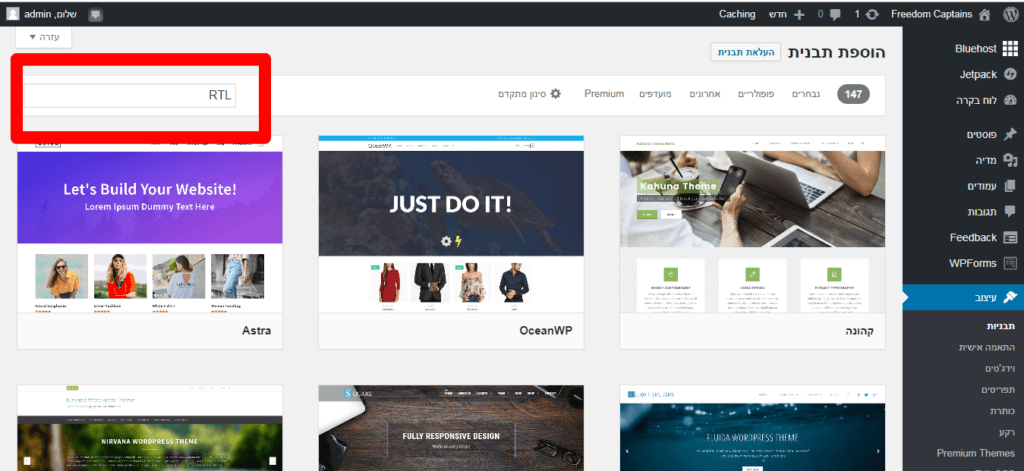This screenshot has height=471, width=1024.
Task: Click the pages icon in sidebar
Action: [x=1010, y=186]
